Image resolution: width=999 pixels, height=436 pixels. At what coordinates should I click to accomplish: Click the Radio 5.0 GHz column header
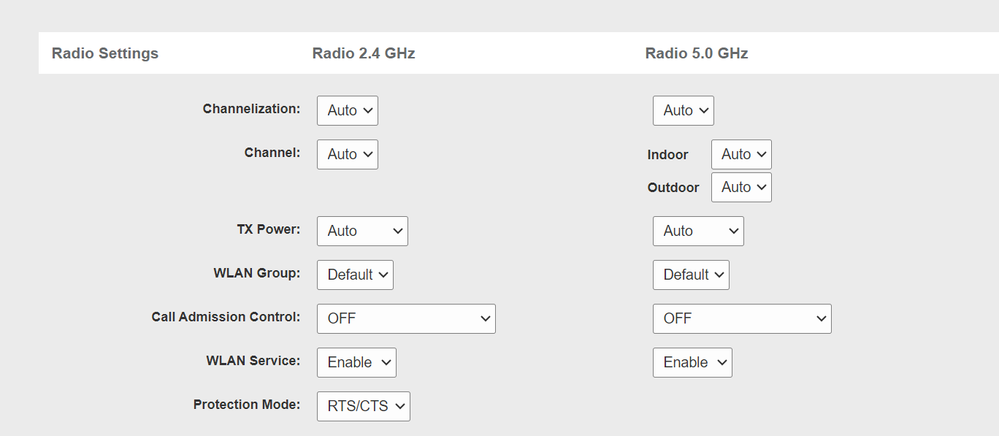click(x=697, y=53)
